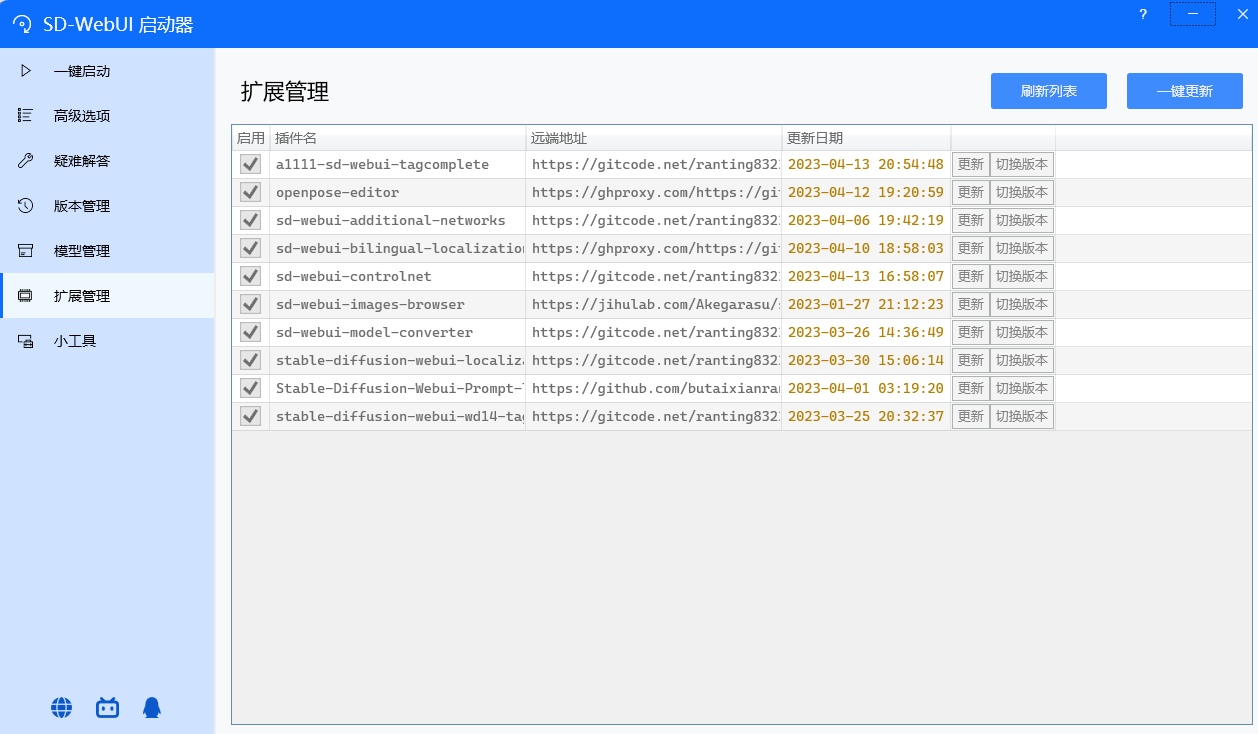1258x734 pixels.
Task: Select the a1111-sd-webui-tagcomplete plugin name
Action: click(x=383, y=164)
